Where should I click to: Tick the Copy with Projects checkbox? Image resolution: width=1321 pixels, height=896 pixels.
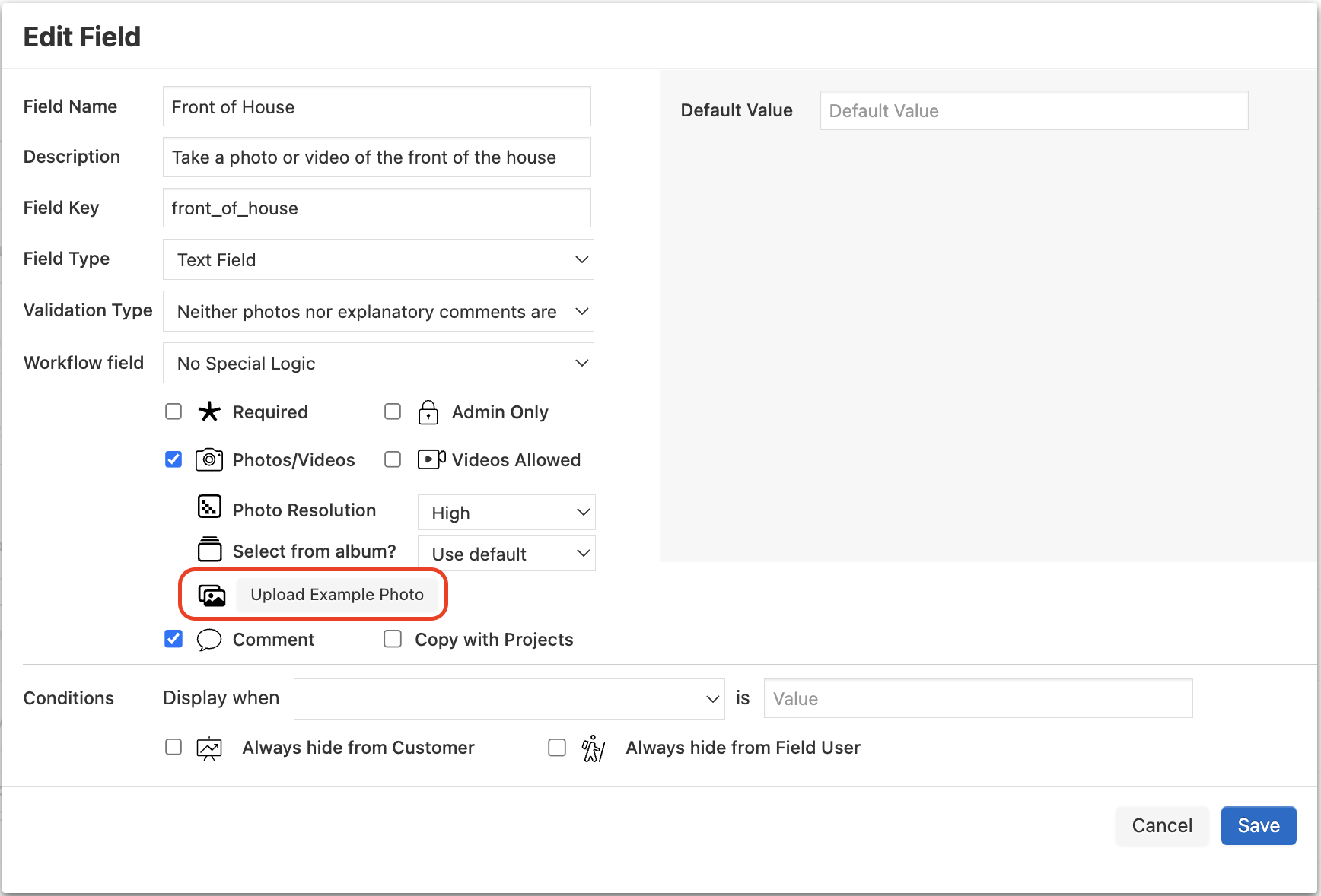[x=393, y=639]
